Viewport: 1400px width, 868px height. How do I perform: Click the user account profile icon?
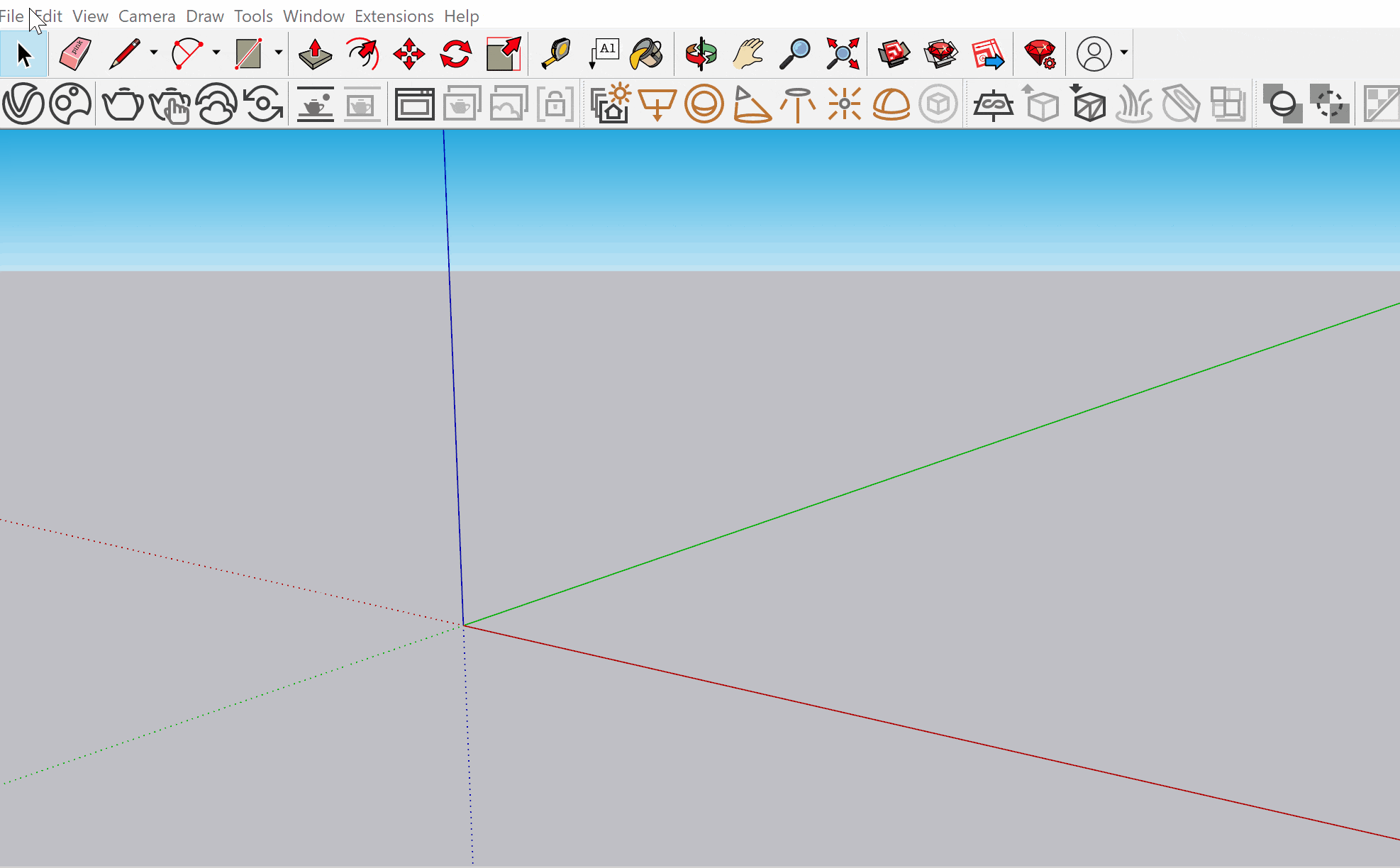(1094, 54)
